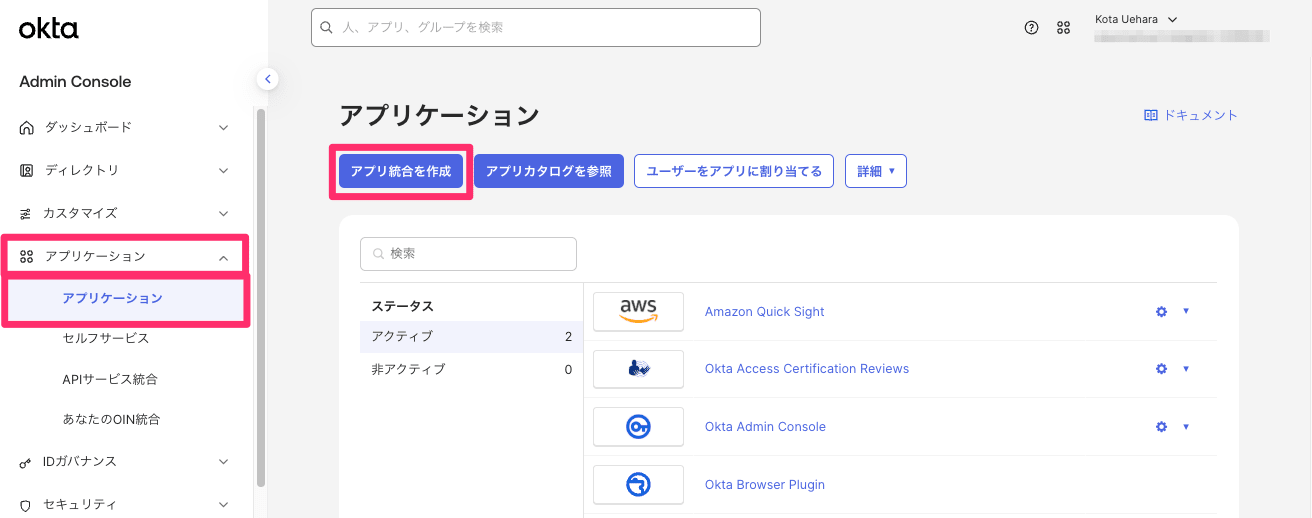This screenshot has height=518, width=1312.
Task: Open Amazon Quick Sight app link
Action: coord(765,311)
